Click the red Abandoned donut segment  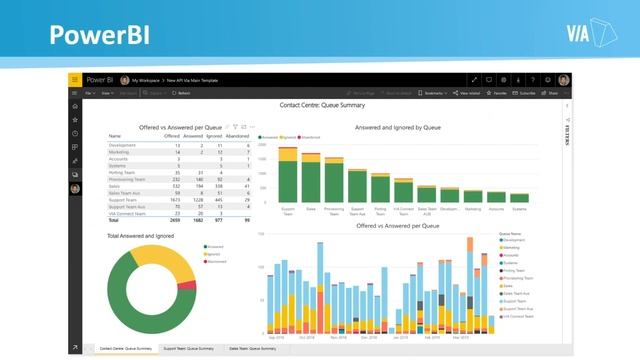pos(187,285)
